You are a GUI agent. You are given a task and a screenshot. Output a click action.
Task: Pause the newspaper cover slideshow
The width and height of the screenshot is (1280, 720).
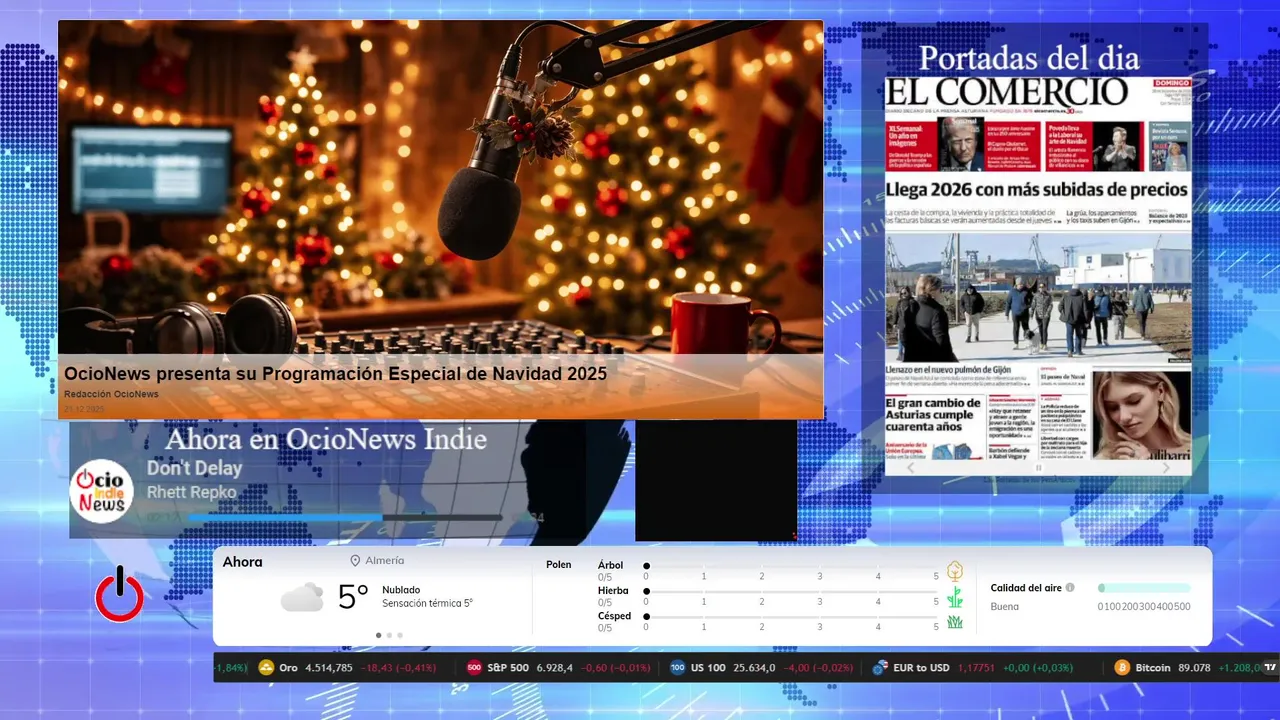[x=1038, y=467]
